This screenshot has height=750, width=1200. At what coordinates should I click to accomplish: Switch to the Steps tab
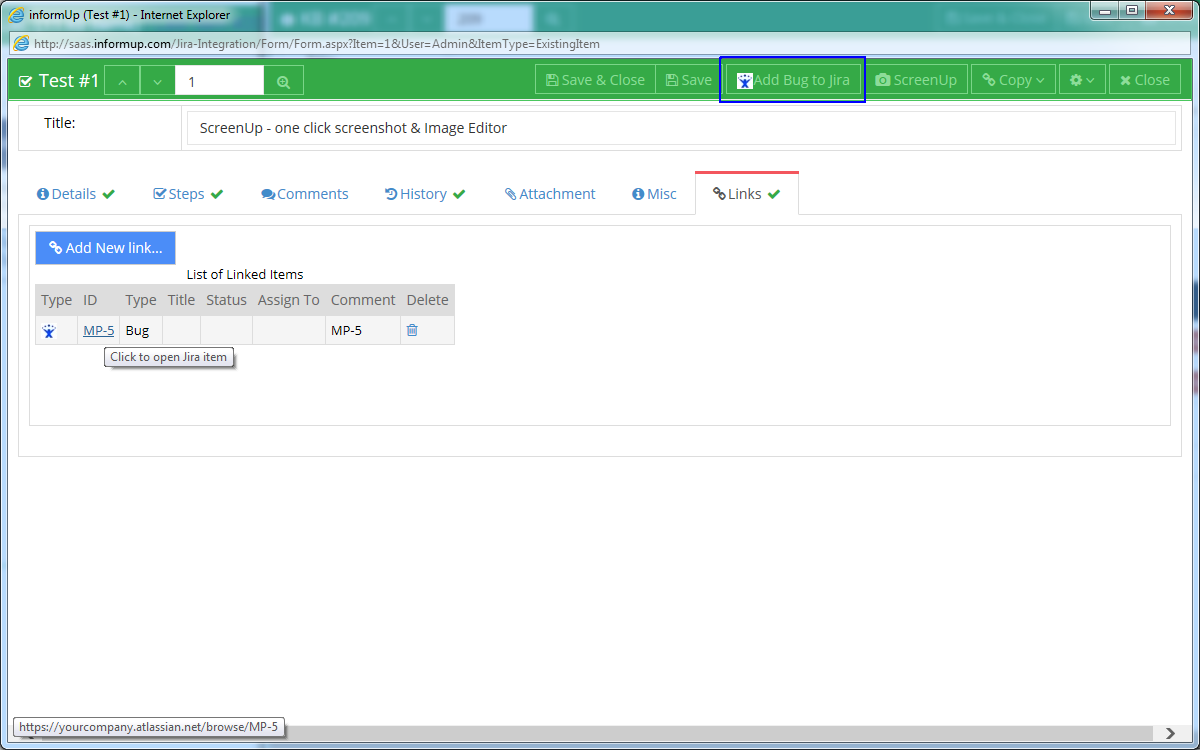coord(188,194)
